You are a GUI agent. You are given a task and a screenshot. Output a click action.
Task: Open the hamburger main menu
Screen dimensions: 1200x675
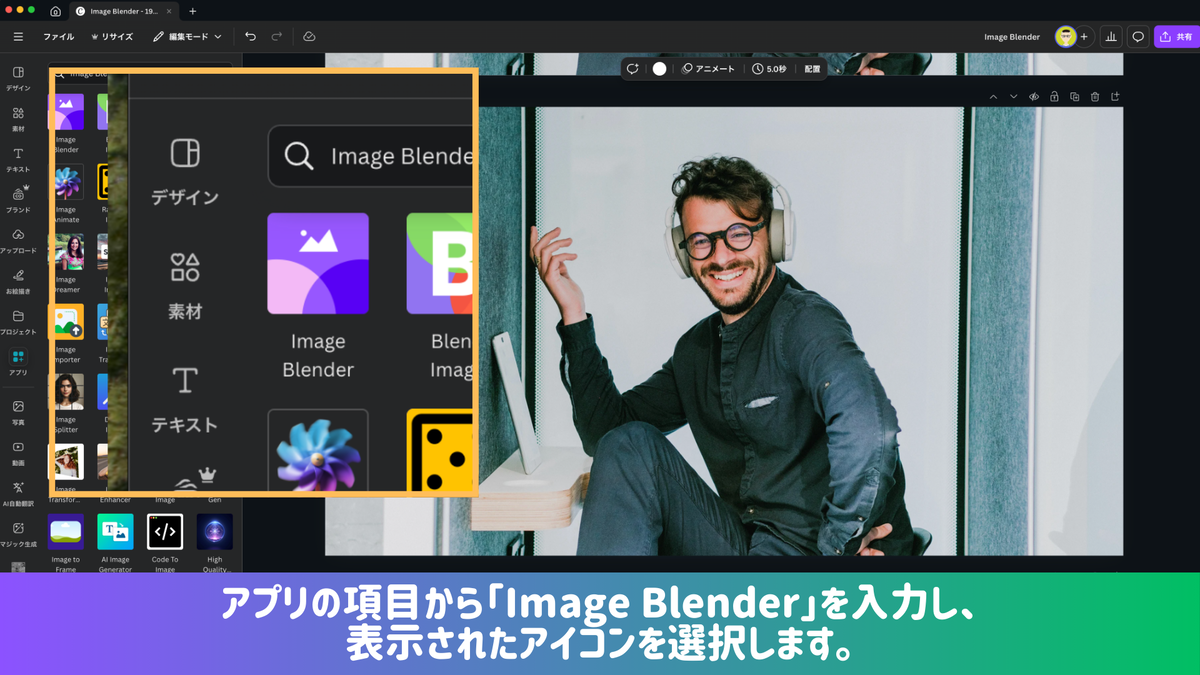(18, 37)
